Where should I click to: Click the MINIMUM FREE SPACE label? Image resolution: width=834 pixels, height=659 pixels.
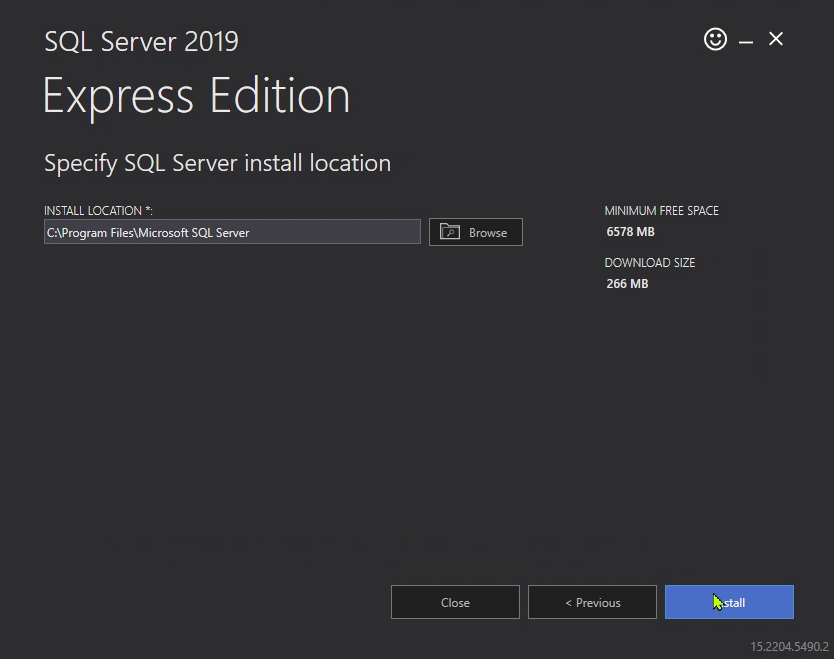(661, 211)
